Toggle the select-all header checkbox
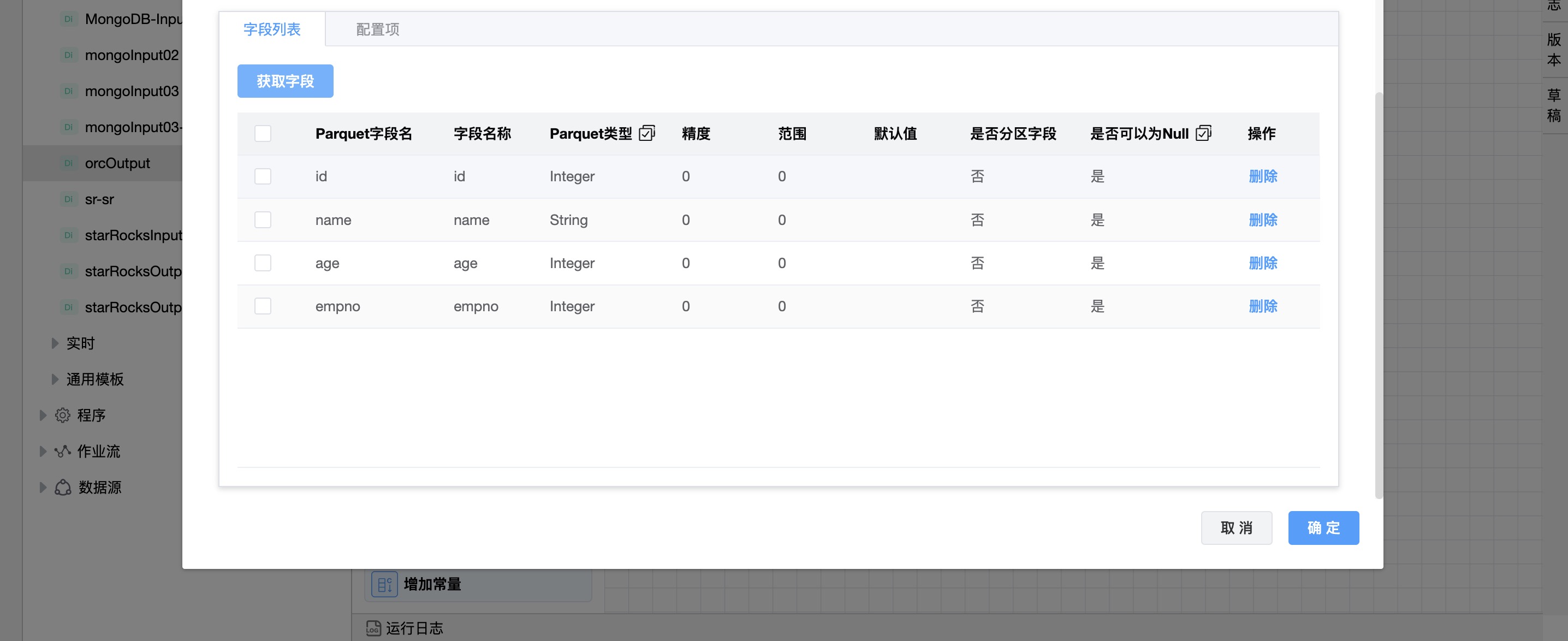The width and height of the screenshot is (1568, 641). point(263,133)
